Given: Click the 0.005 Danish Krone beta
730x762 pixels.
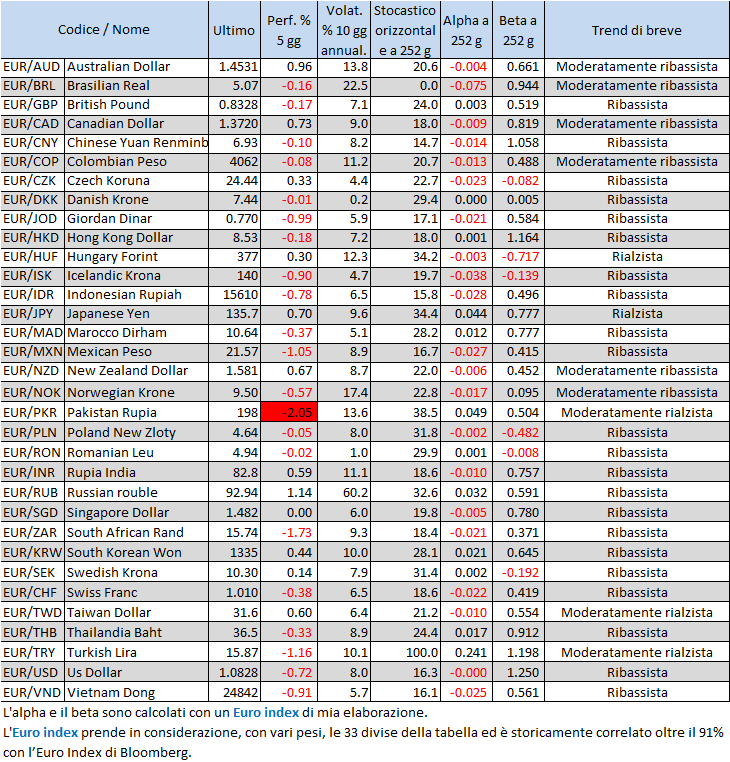Looking at the screenshot, I should pyautogui.click(x=518, y=199).
